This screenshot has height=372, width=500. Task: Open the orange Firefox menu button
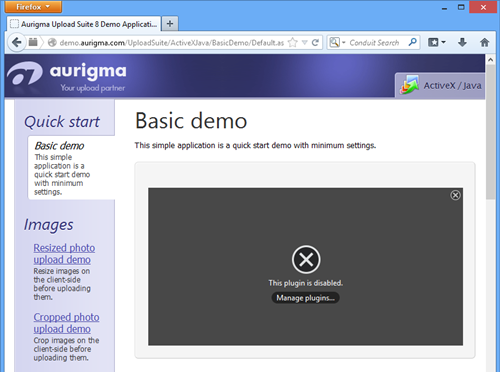tap(33, 7)
